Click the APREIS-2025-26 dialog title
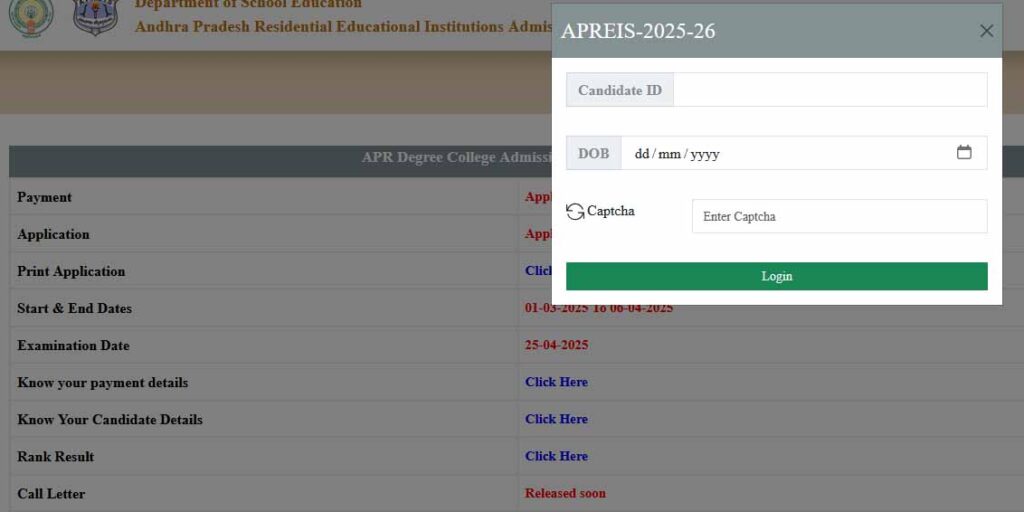Viewport: 1024px width, 512px height. point(638,31)
